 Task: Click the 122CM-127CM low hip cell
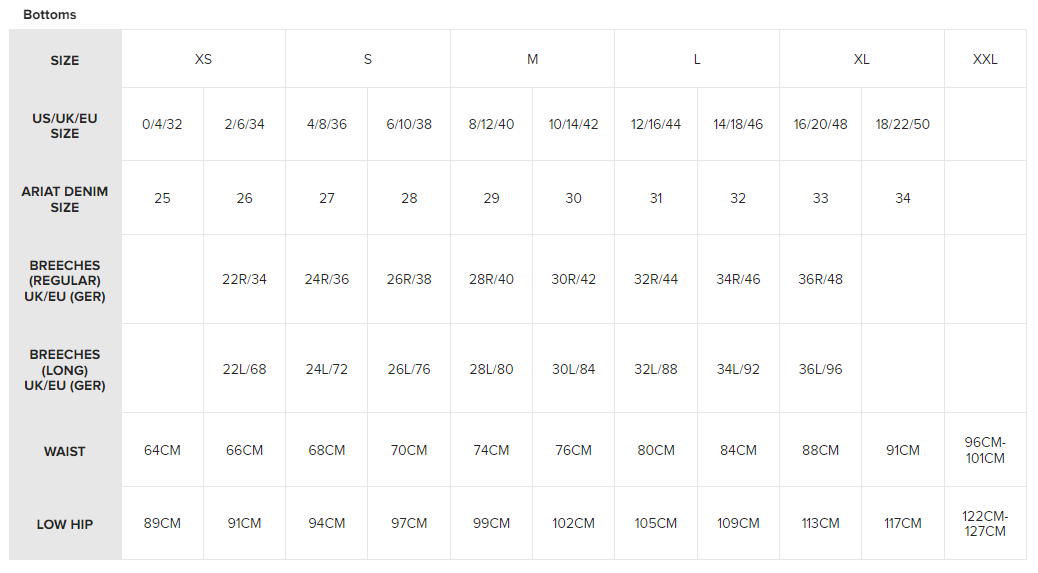click(x=985, y=523)
